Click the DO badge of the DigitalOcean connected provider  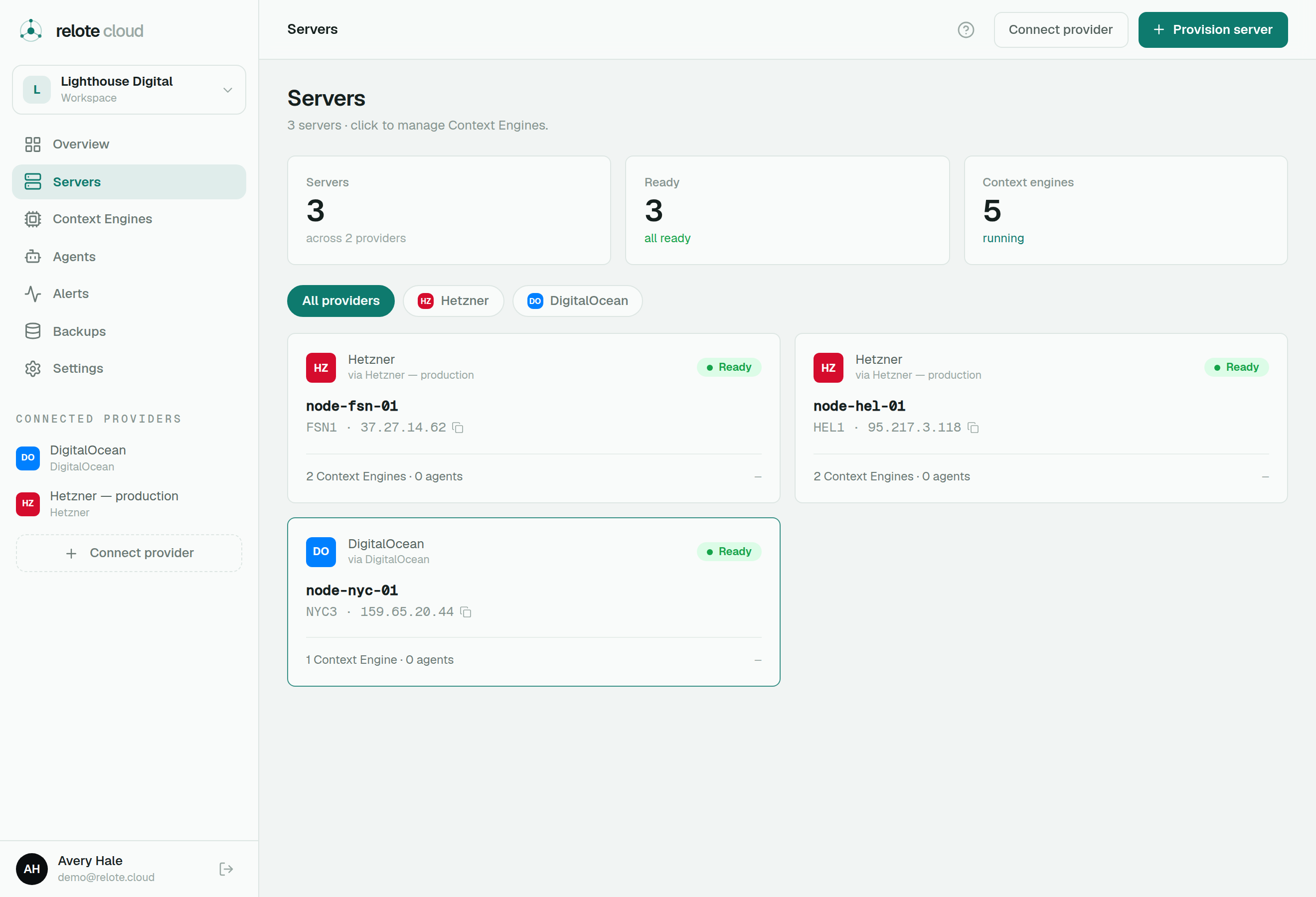click(x=28, y=458)
